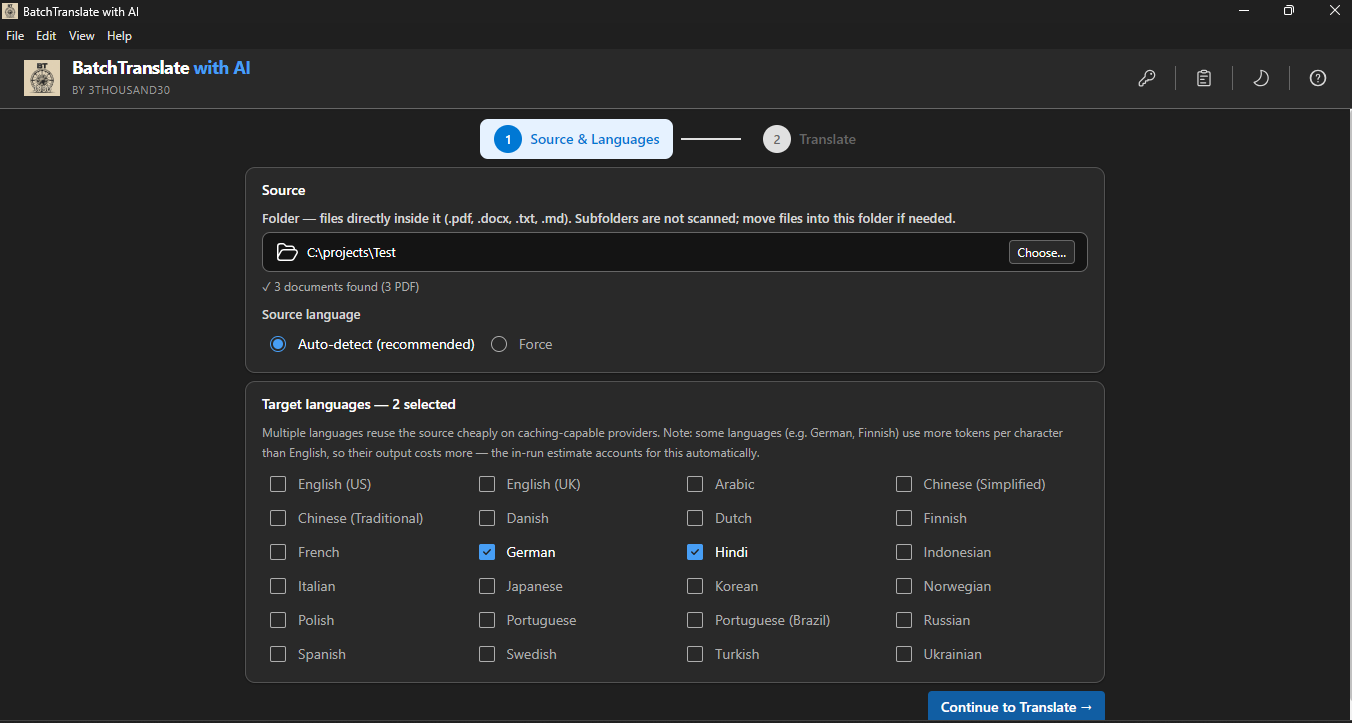Click the Choose... folder button
Viewport: 1352px width, 723px height.
click(1041, 252)
